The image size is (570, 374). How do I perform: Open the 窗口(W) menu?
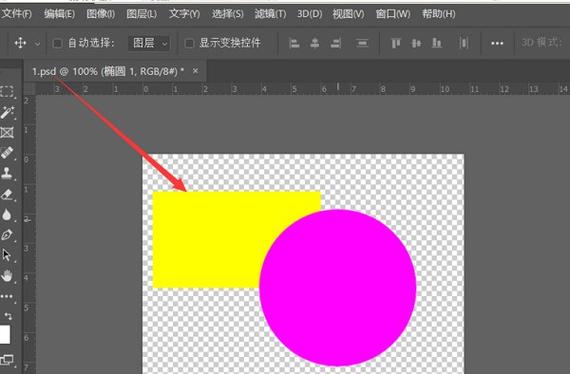393,14
